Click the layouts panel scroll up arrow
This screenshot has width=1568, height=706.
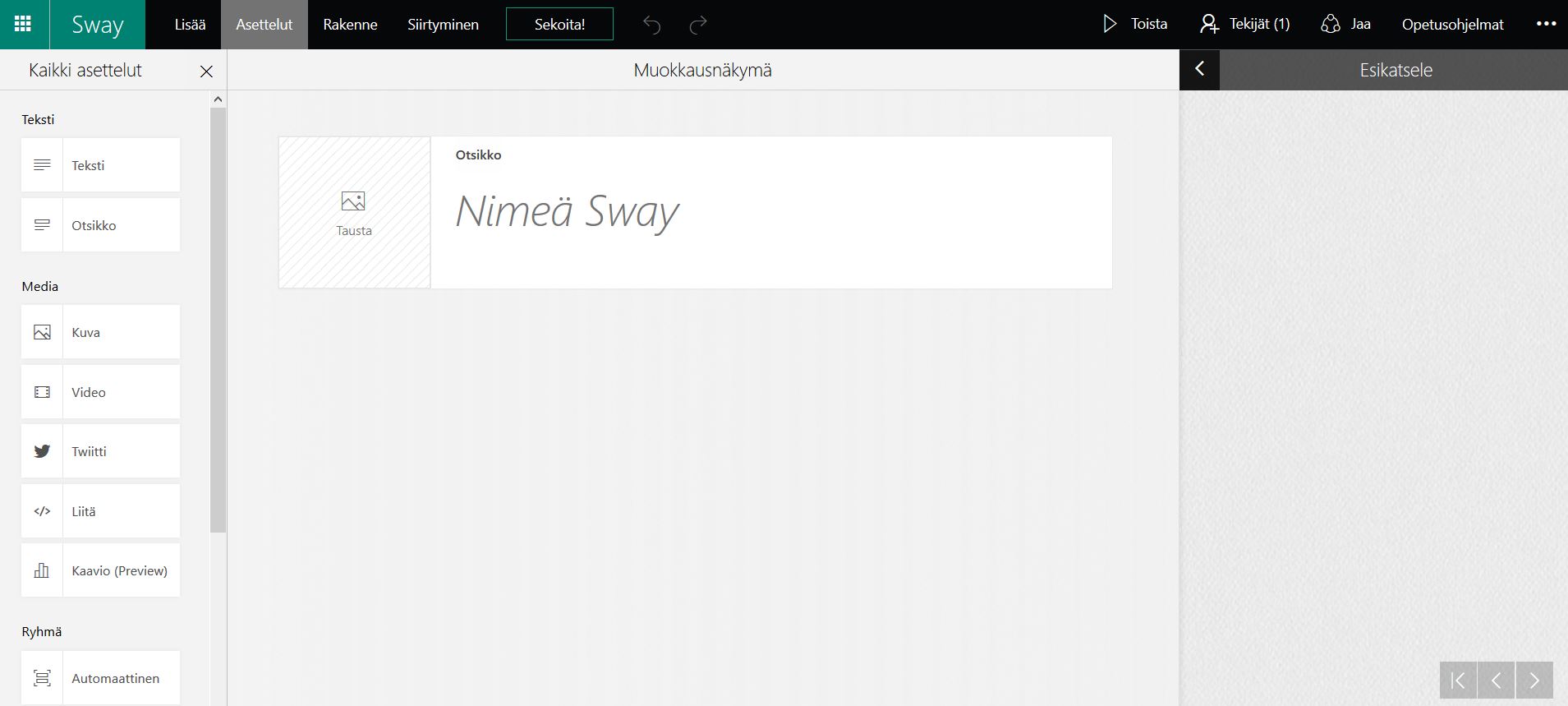[x=218, y=99]
